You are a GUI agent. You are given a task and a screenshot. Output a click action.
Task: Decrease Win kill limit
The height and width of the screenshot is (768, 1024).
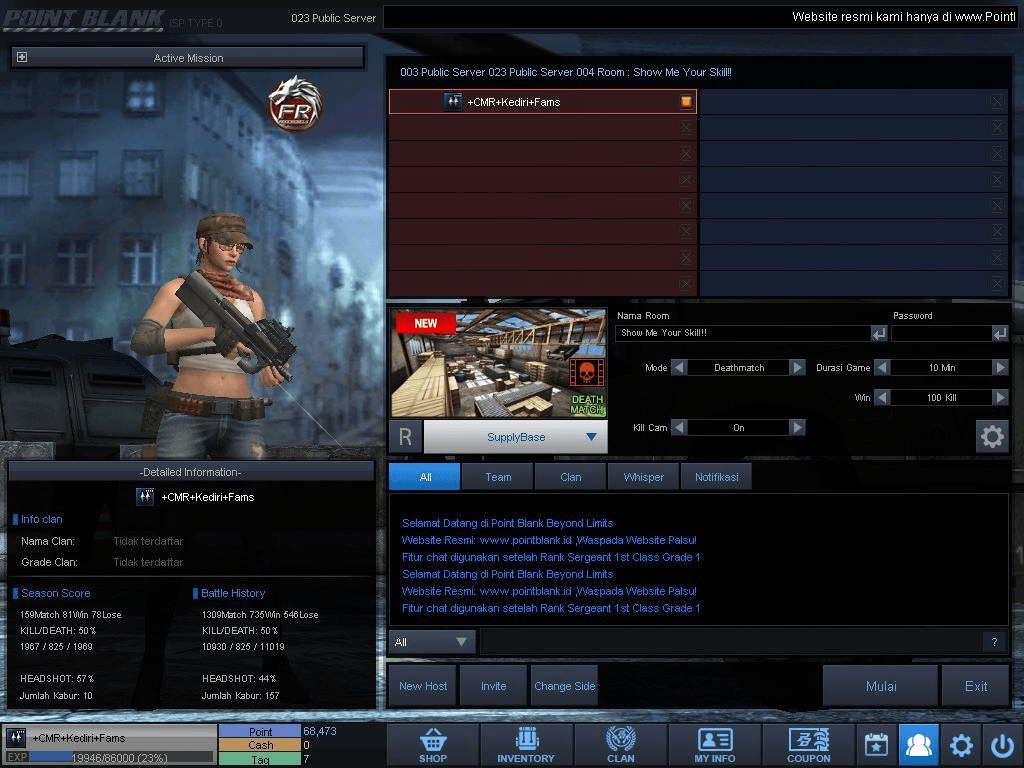pos(882,397)
